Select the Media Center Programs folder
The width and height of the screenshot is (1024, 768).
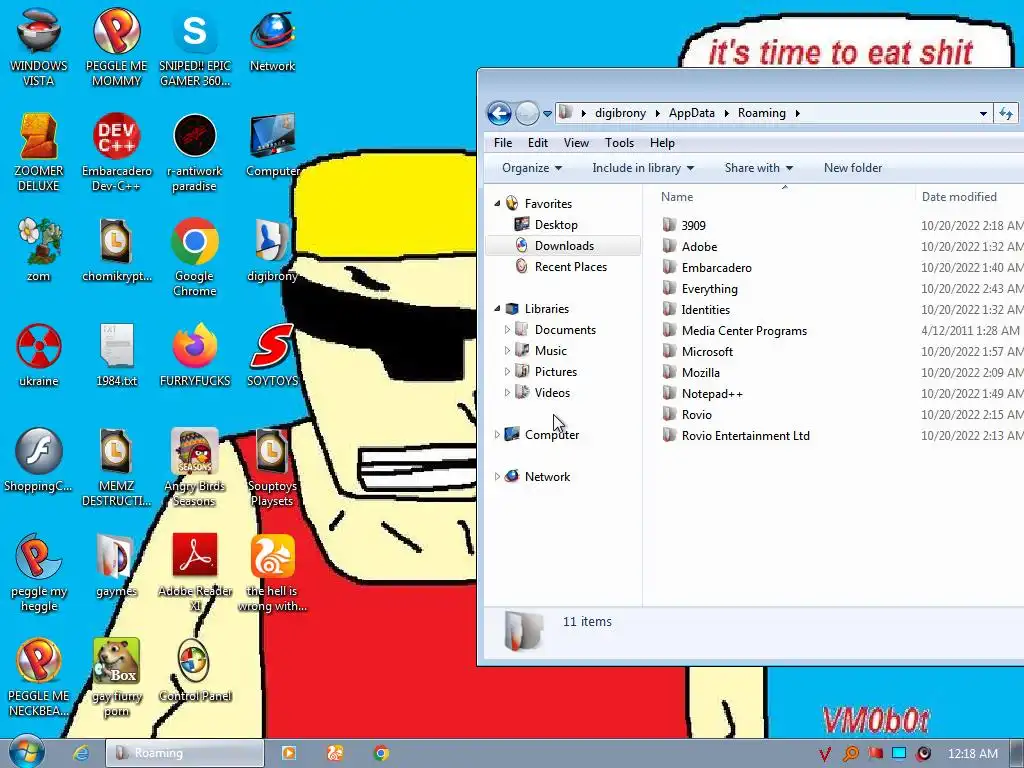click(x=744, y=330)
